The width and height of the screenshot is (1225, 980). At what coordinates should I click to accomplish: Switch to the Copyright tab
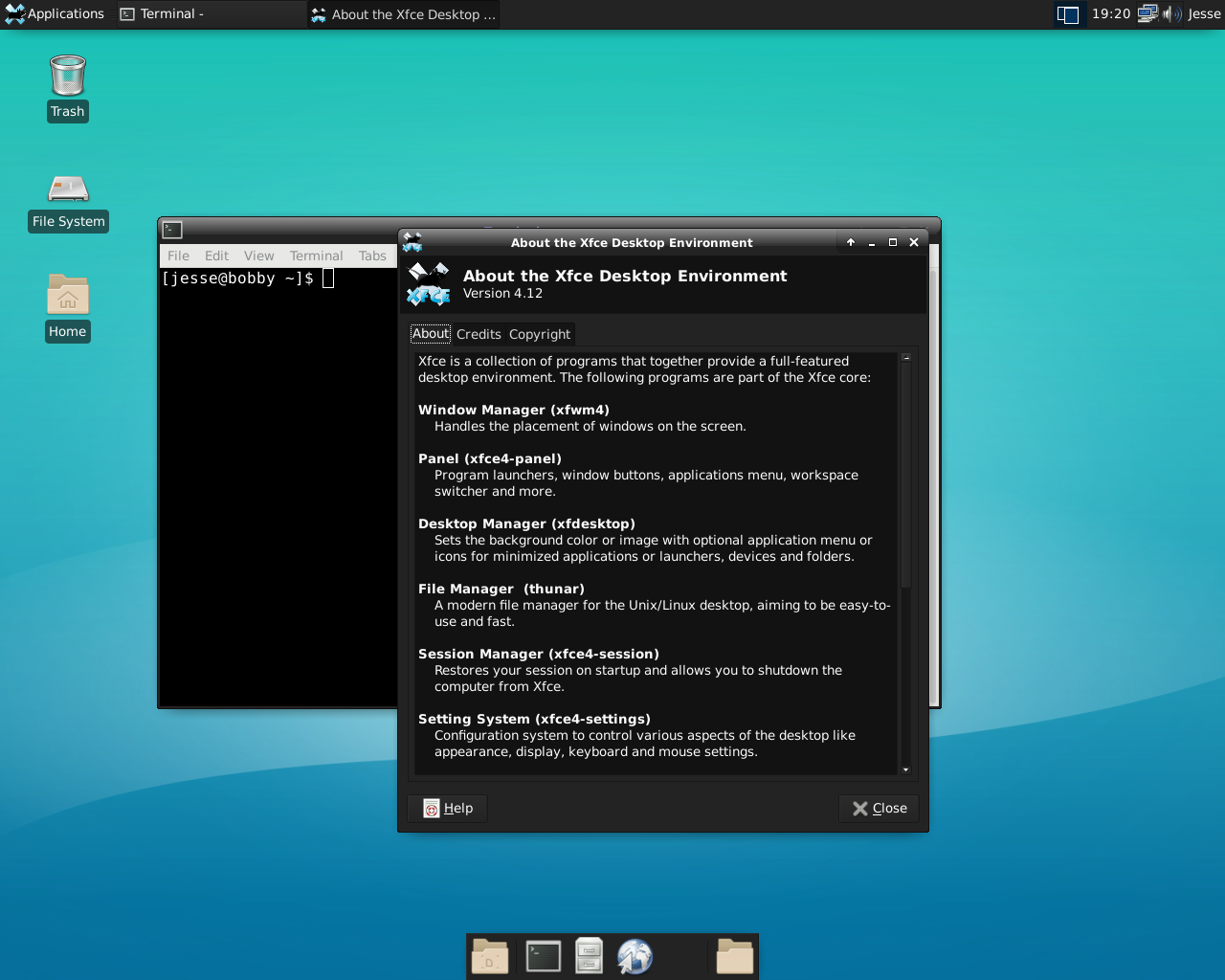click(540, 334)
